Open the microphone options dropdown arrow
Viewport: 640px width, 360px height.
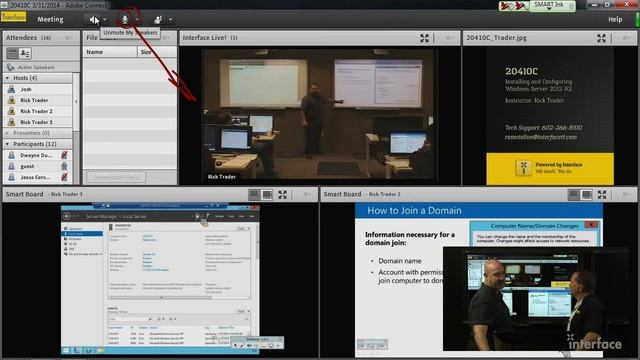(137, 19)
